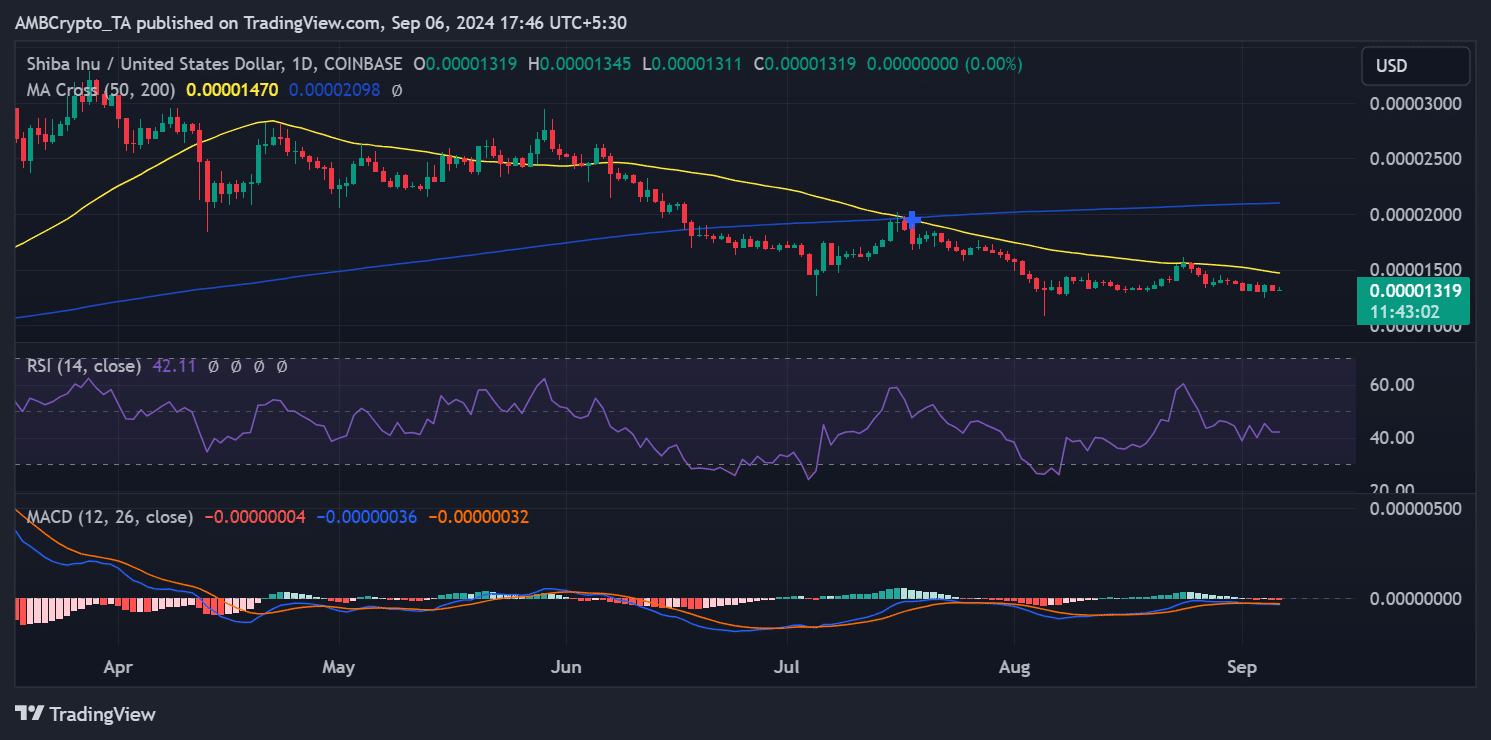Click the blue MA cross marker on chart
The image size is (1491, 740).
coord(912,218)
